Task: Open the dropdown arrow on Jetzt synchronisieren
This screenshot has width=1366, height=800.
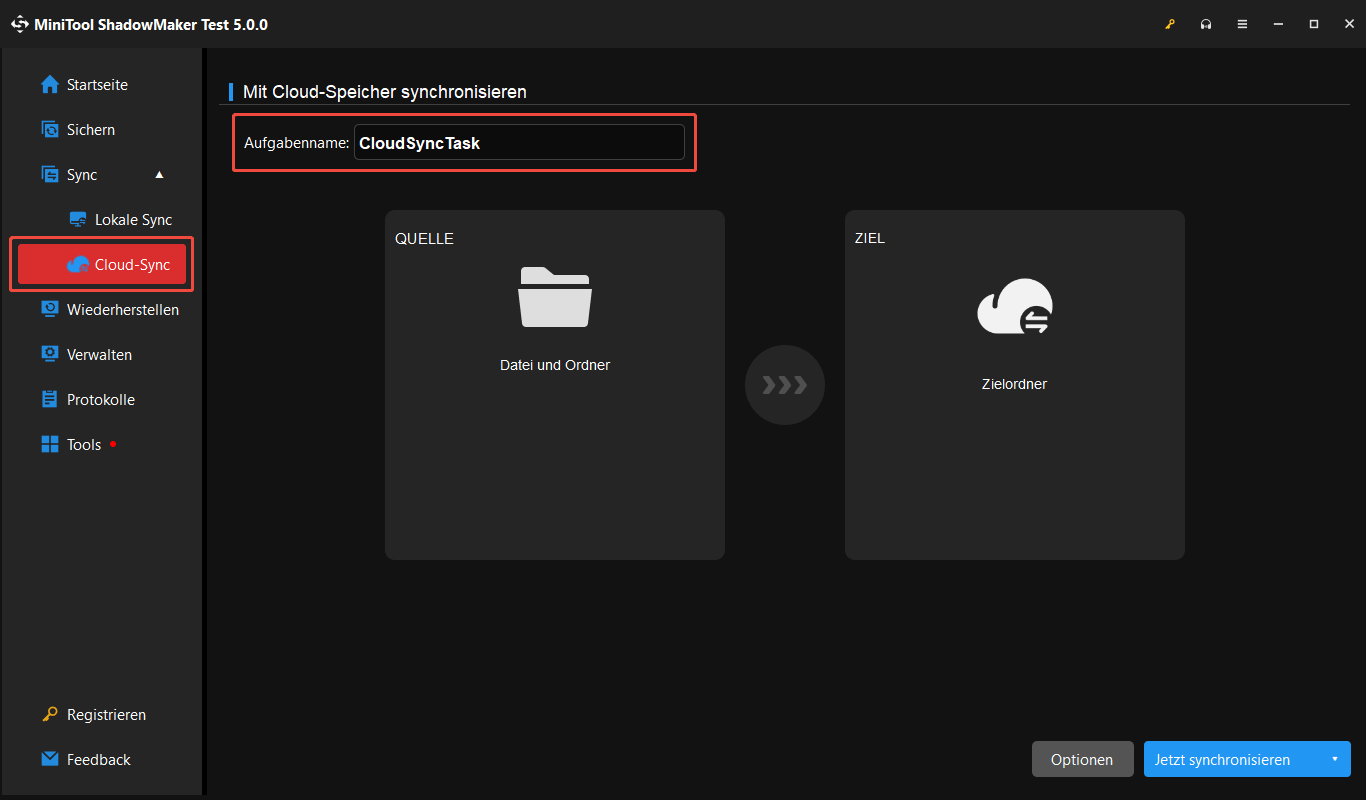Action: [x=1335, y=760]
